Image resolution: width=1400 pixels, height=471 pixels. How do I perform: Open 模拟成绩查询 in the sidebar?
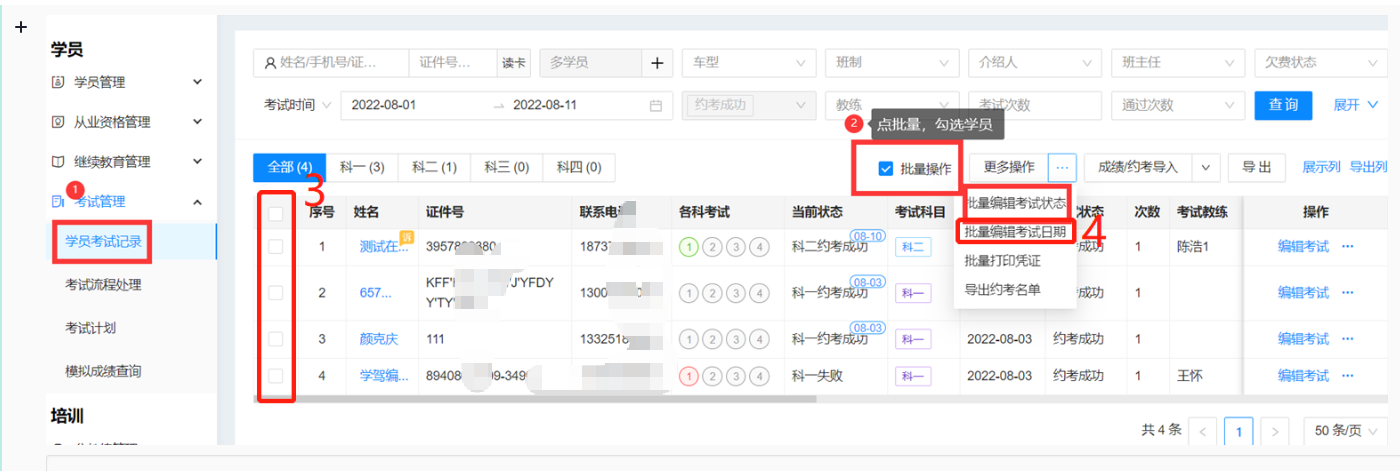[103, 371]
